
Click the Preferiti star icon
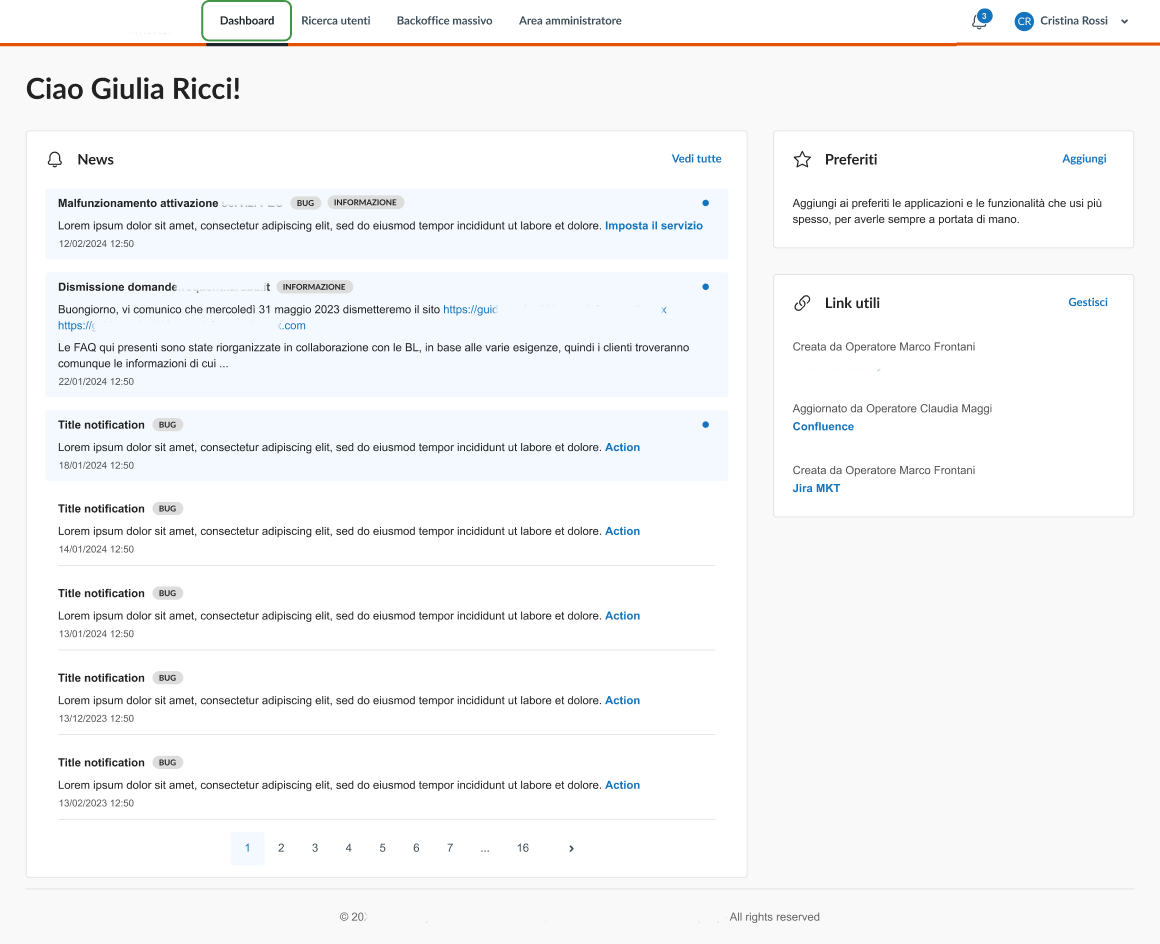point(801,159)
